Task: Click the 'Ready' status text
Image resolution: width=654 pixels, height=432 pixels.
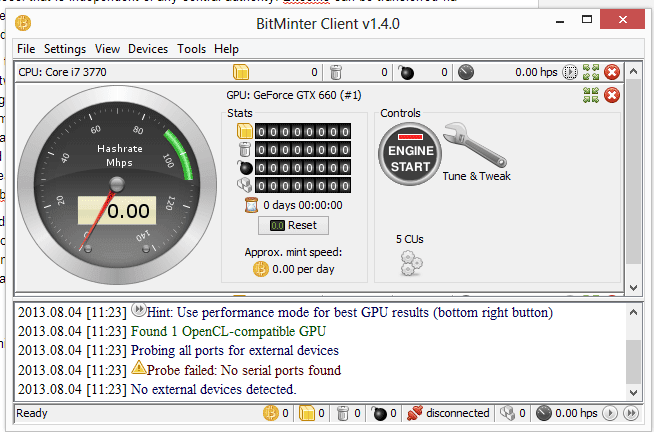Action: pyautogui.click(x=32, y=413)
